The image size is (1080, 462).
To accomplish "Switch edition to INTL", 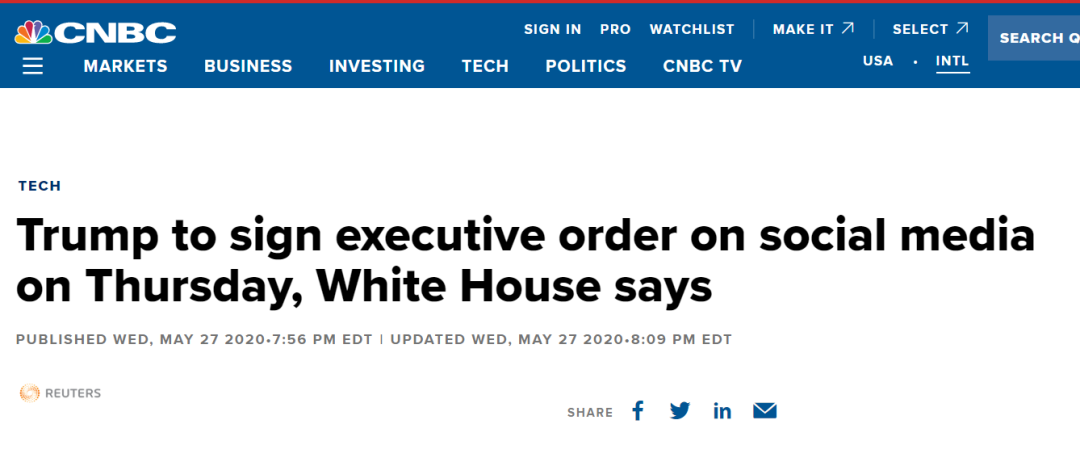I will (953, 61).
